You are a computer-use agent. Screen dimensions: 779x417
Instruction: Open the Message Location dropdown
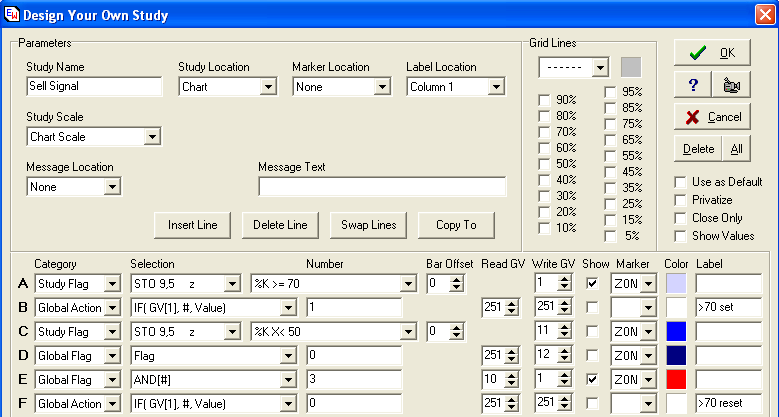tap(111, 187)
